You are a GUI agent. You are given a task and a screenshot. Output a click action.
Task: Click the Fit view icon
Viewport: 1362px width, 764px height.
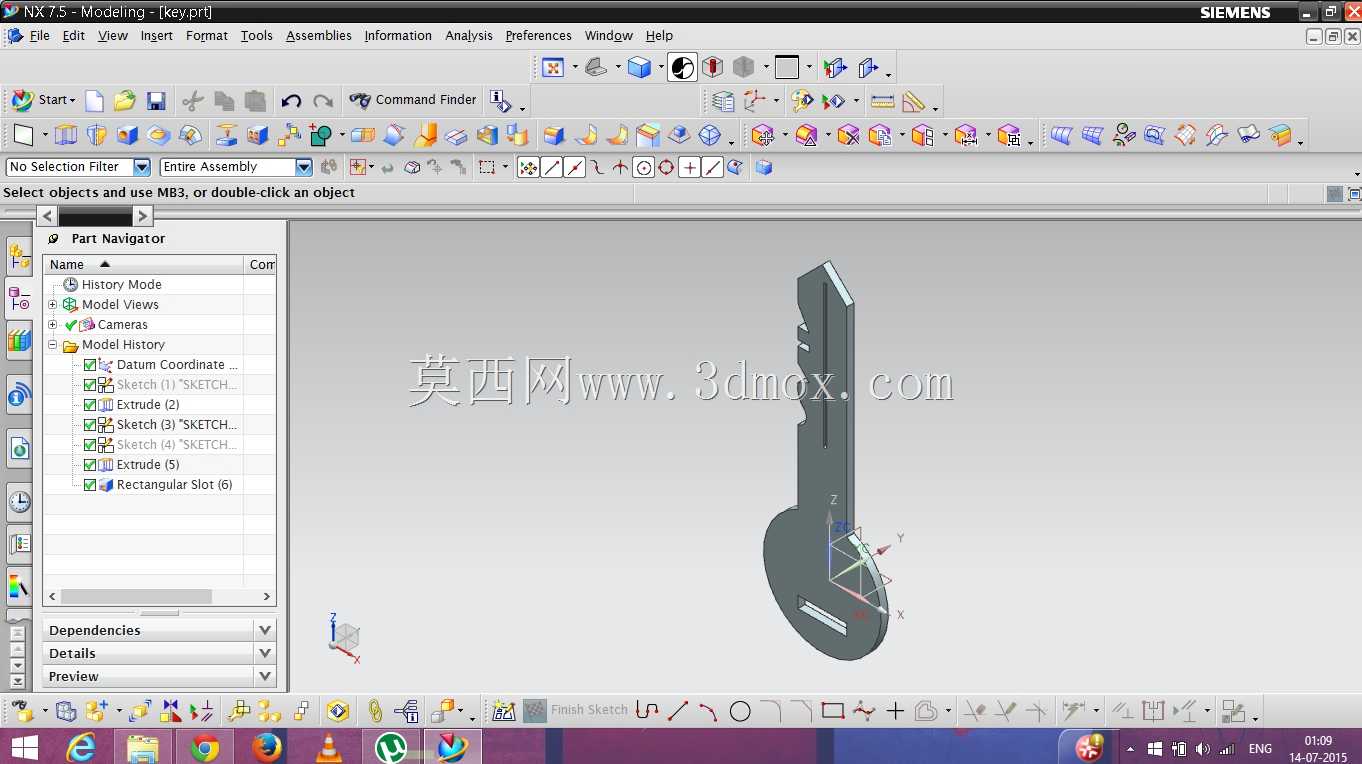click(x=552, y=67)
